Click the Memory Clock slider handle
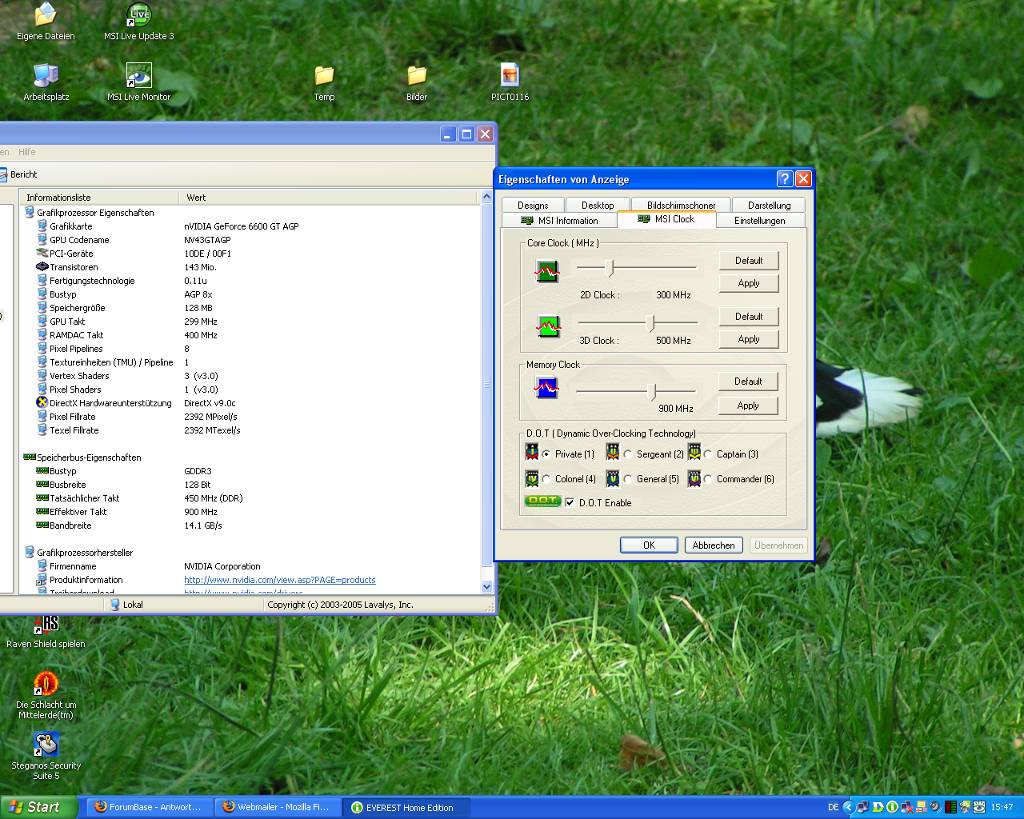 pyautogui.click(x=652, y=392)
